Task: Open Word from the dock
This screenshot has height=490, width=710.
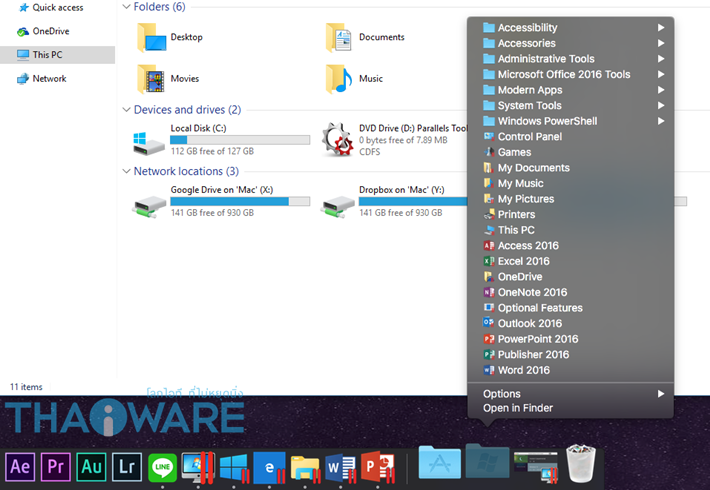Action: pyautogui.click(x=341, y=467)
